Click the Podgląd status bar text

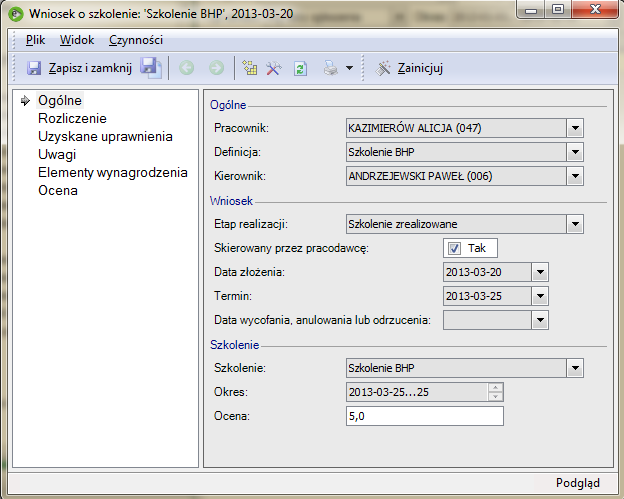[577, 483]
